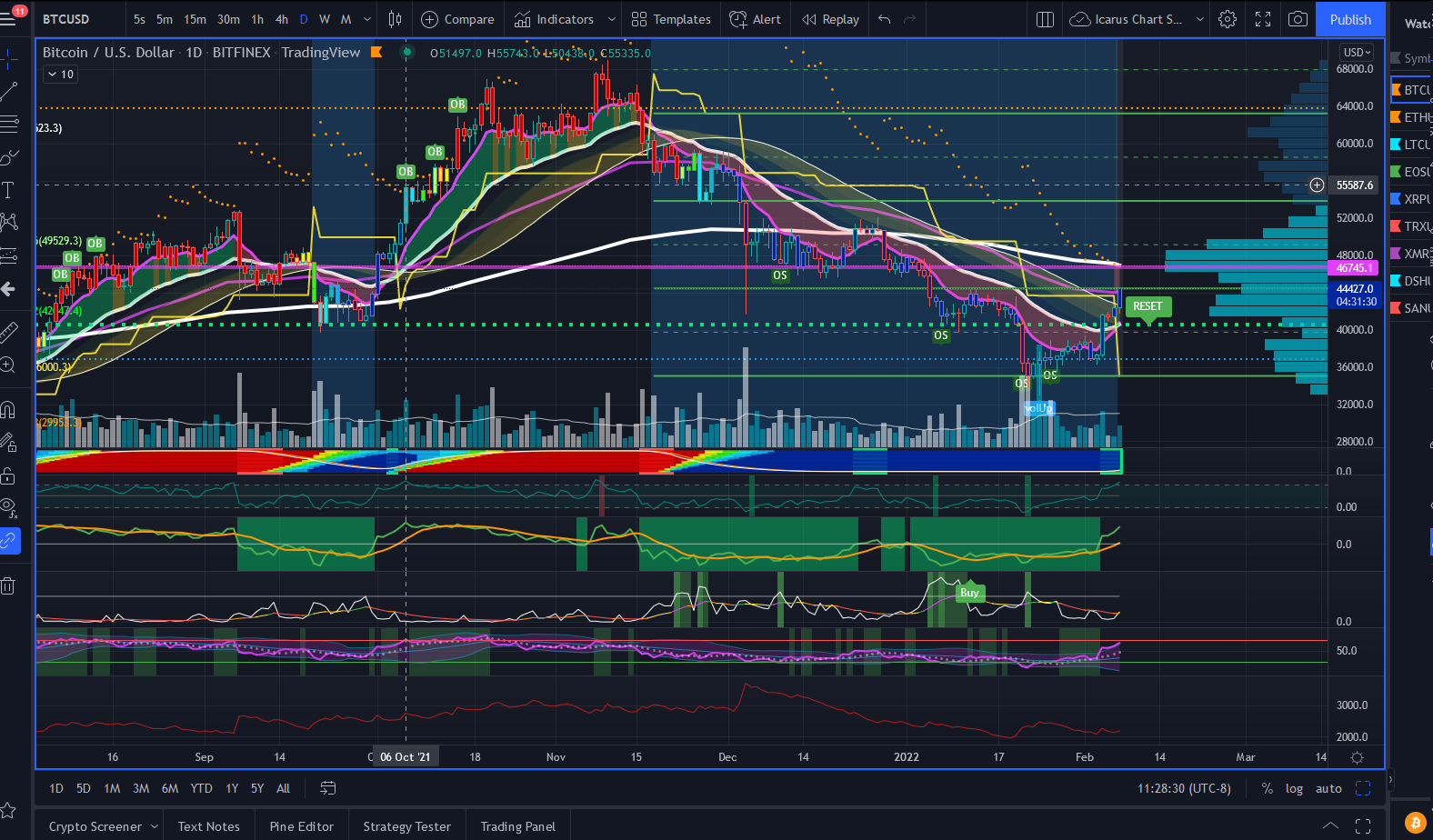Click the orange Bitcoin icon

(x=1415, y=824)
